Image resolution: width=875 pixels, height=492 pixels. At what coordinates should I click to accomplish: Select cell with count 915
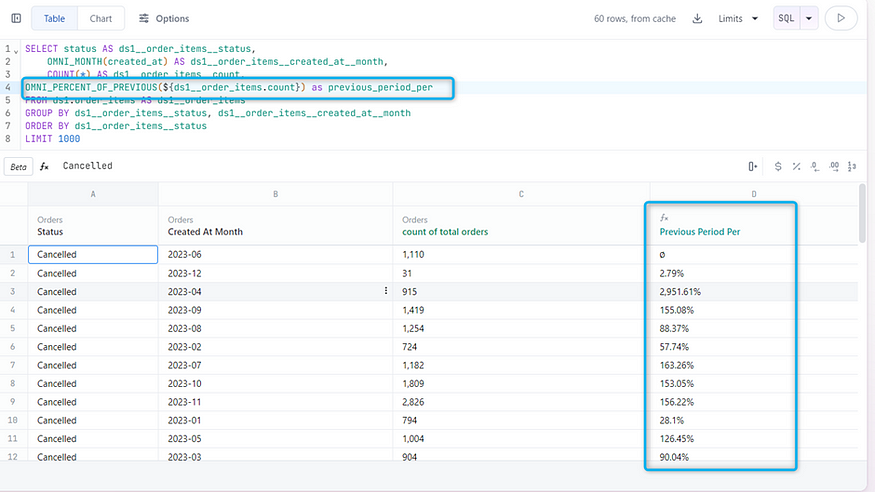(521, 292)
